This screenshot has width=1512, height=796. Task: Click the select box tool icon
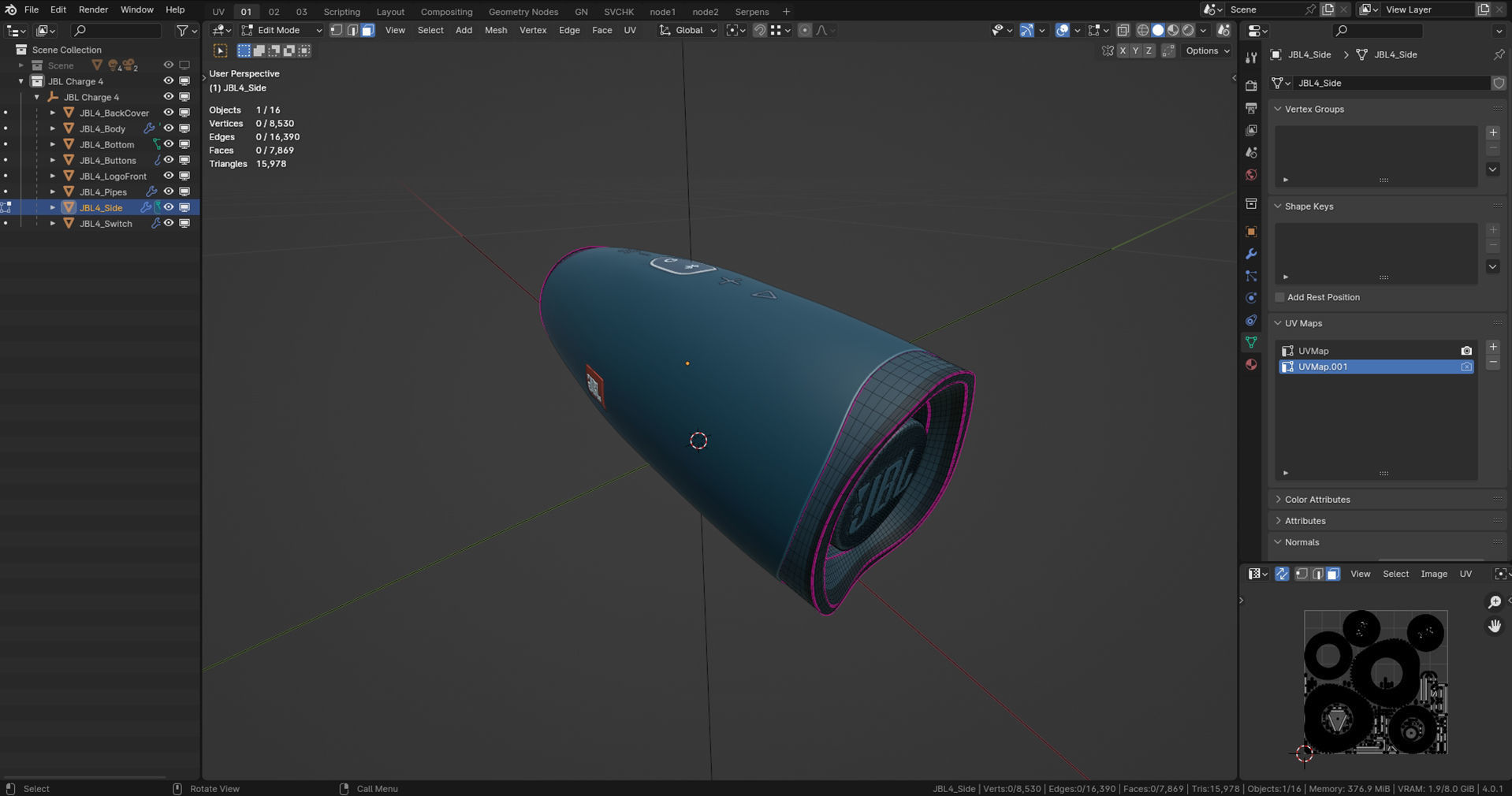[221, 50]
